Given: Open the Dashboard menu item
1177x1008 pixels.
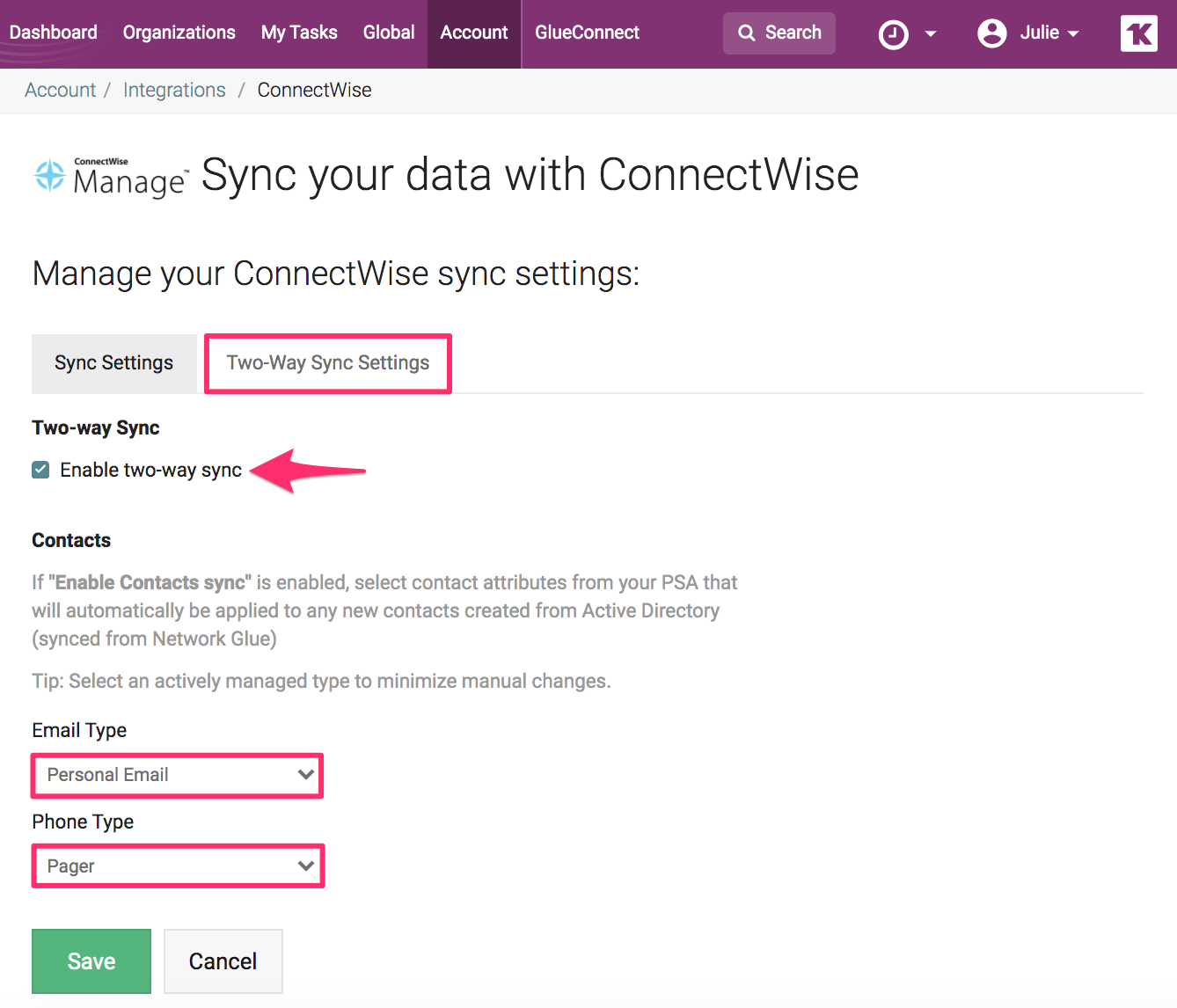Looking at the screenshot, I should click(x=54, y=33).
